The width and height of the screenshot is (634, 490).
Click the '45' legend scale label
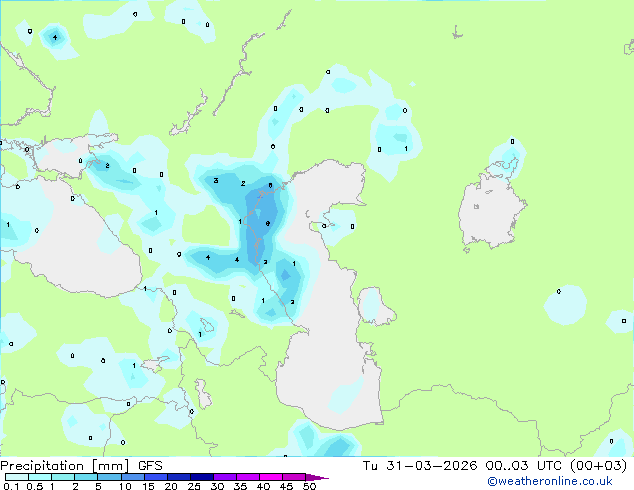click(286, 486)
